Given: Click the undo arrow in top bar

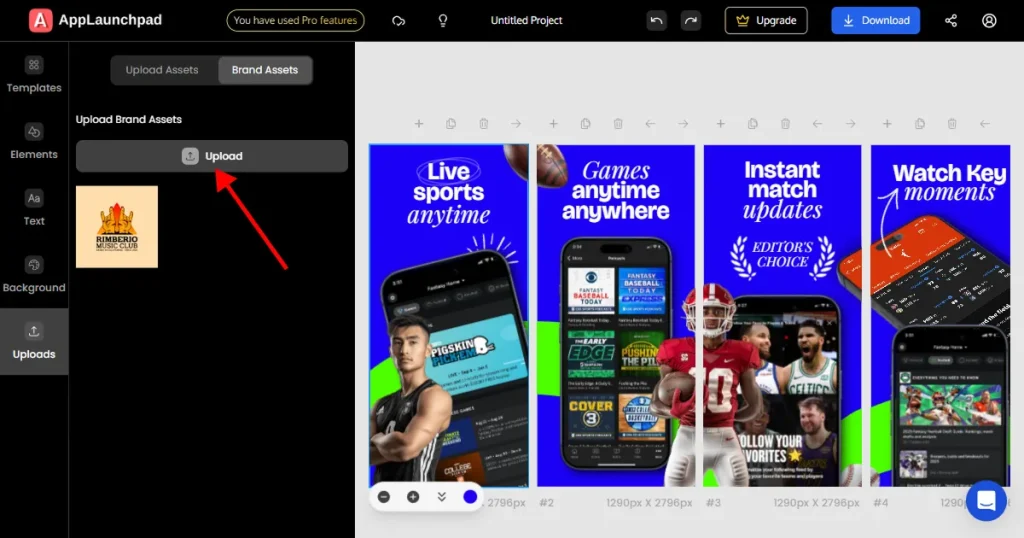Looking at the screenshot, I should tap(656, 20).
